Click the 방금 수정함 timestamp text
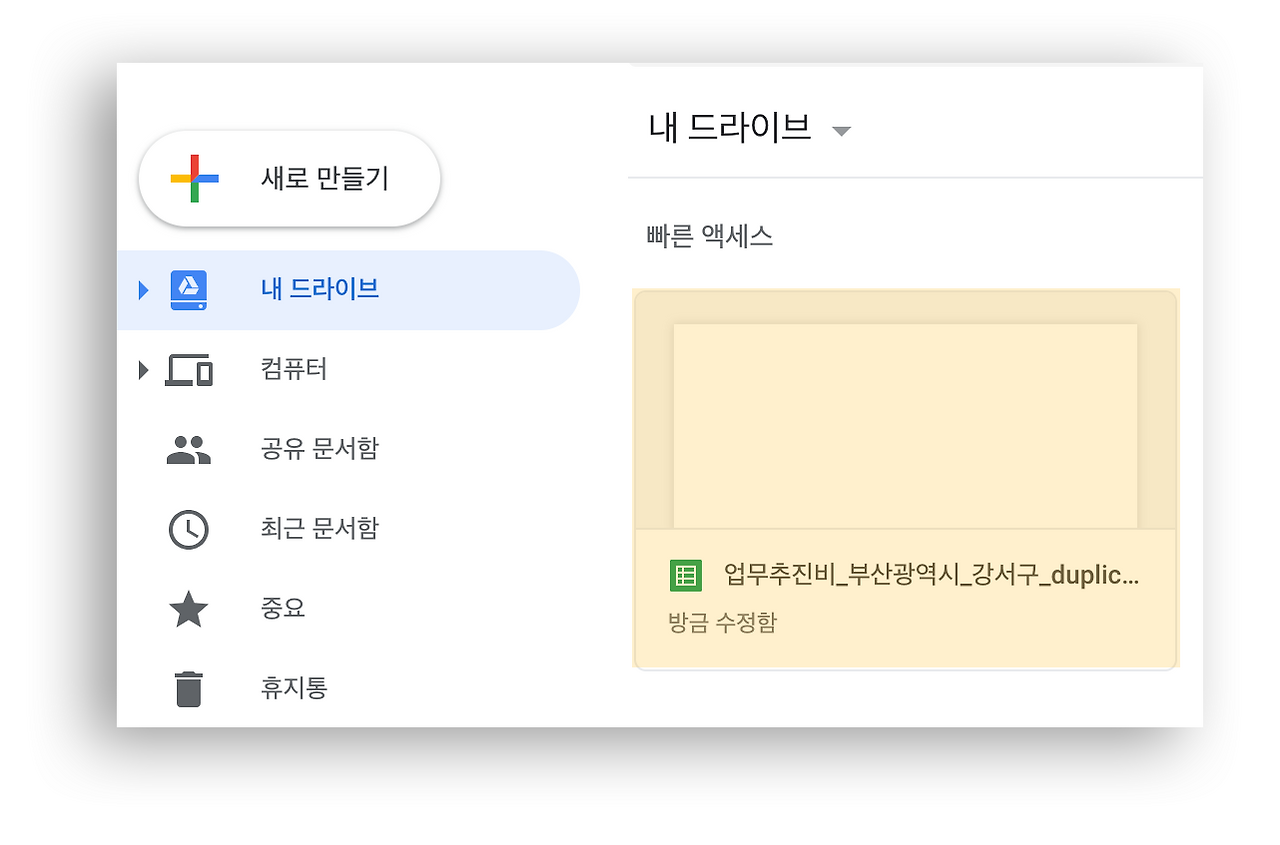Viewport: 1280px width, 845px height. [720, 622]
